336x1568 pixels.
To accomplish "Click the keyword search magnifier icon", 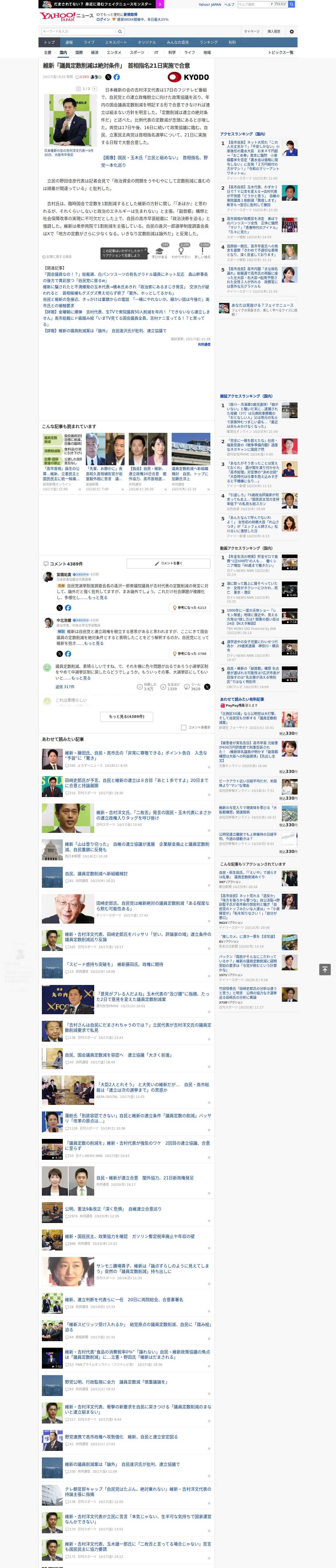I will point(120,32).
